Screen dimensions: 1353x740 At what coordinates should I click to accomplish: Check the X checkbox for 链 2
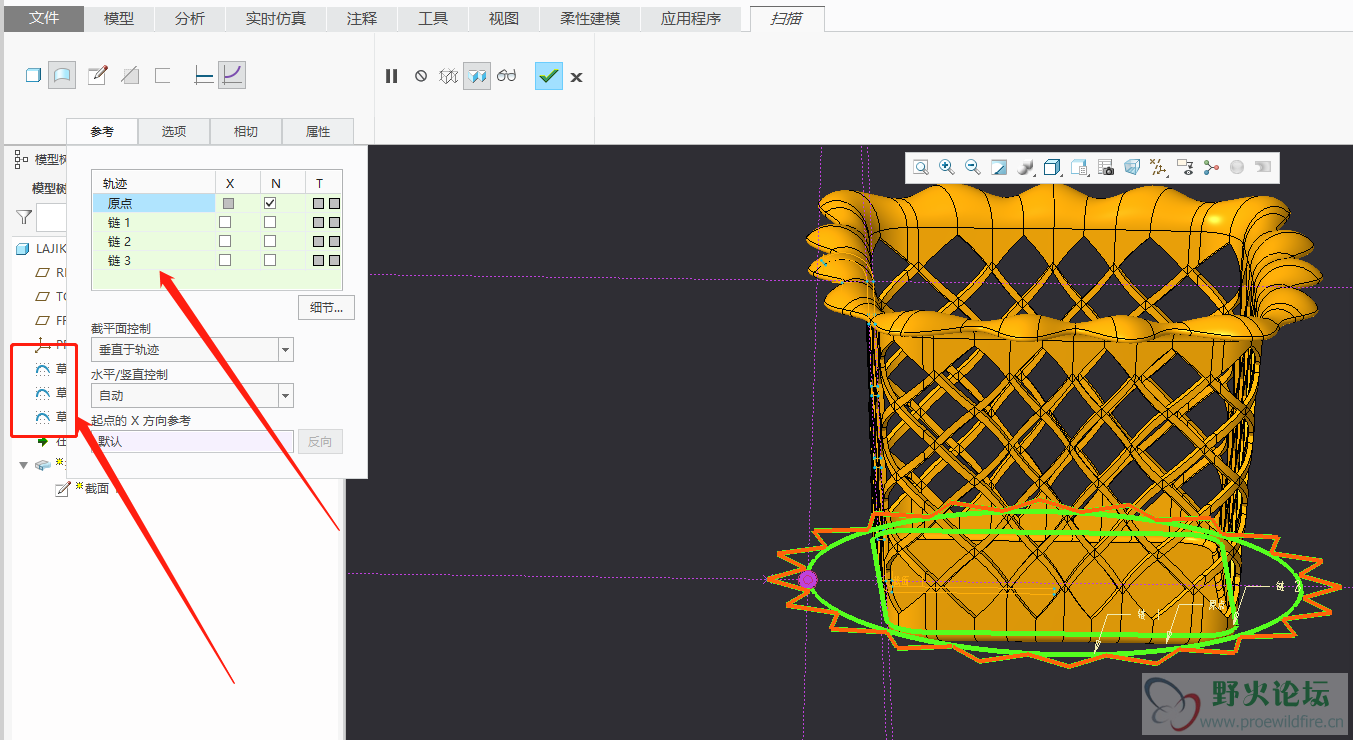click(x=225, y=241)
